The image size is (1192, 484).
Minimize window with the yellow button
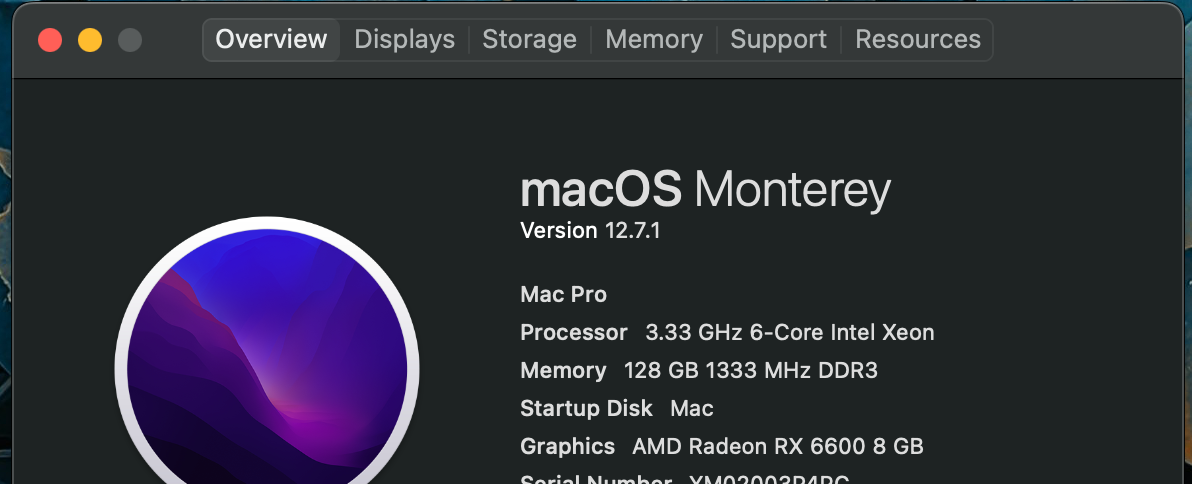[90, 40]
